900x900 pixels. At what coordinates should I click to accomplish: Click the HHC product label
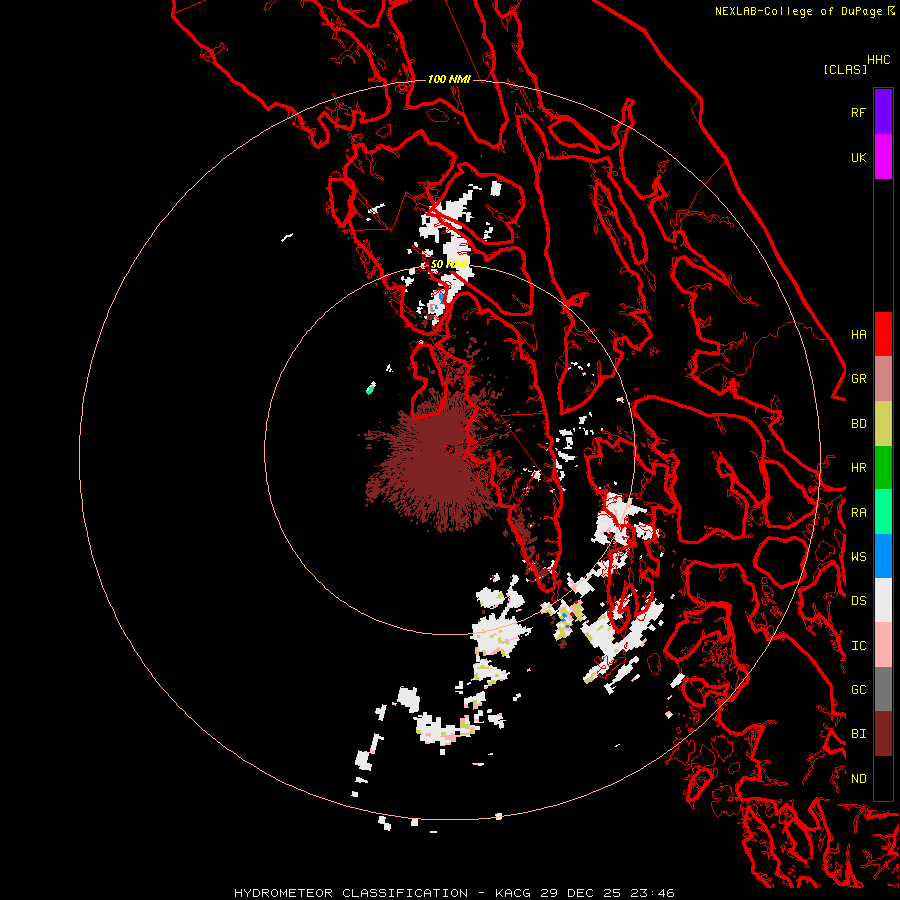(x=879, y=60)
